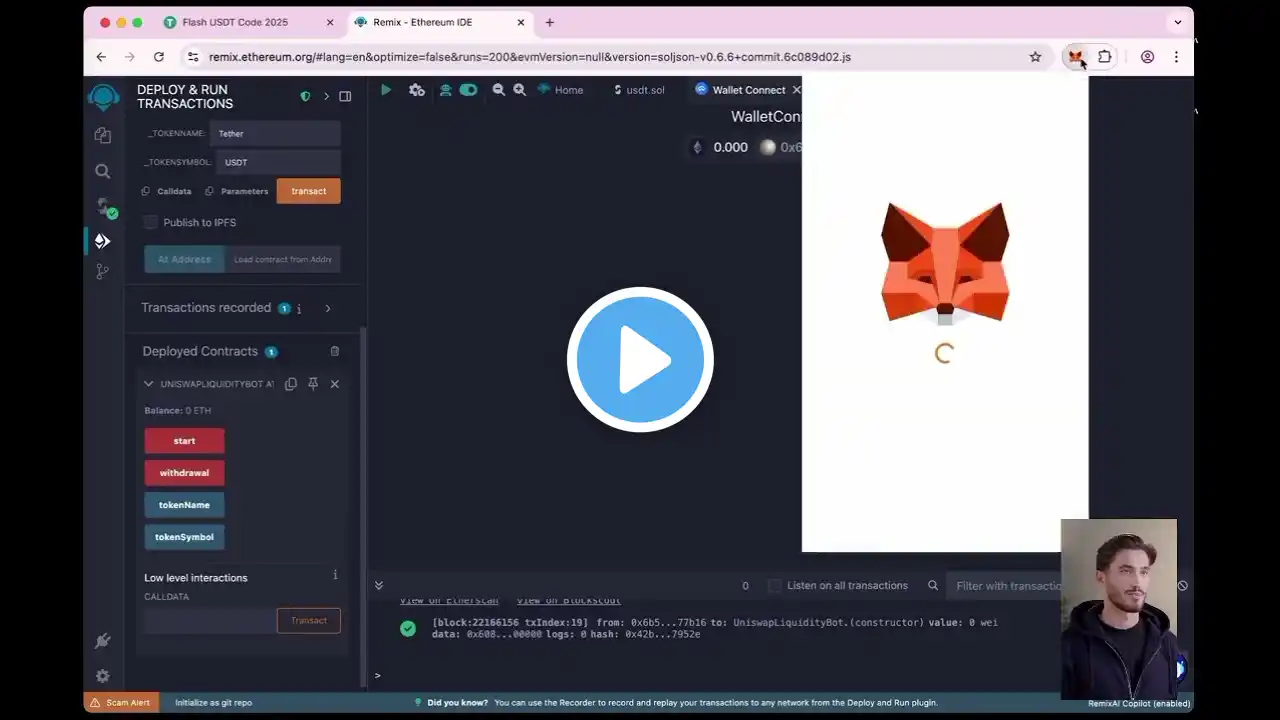Click the Transactions recorded info icon

[299, 309]
